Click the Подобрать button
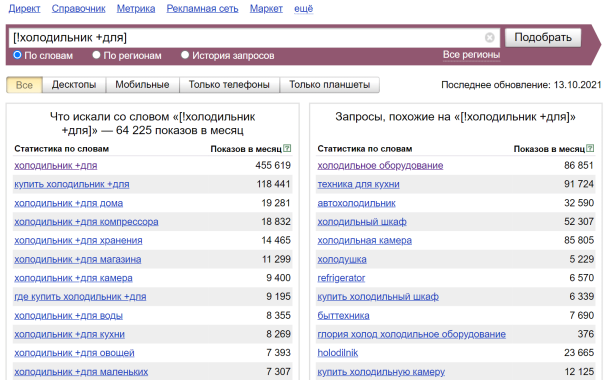Screen dimensions: 608x380 click(x=543, y=38)
